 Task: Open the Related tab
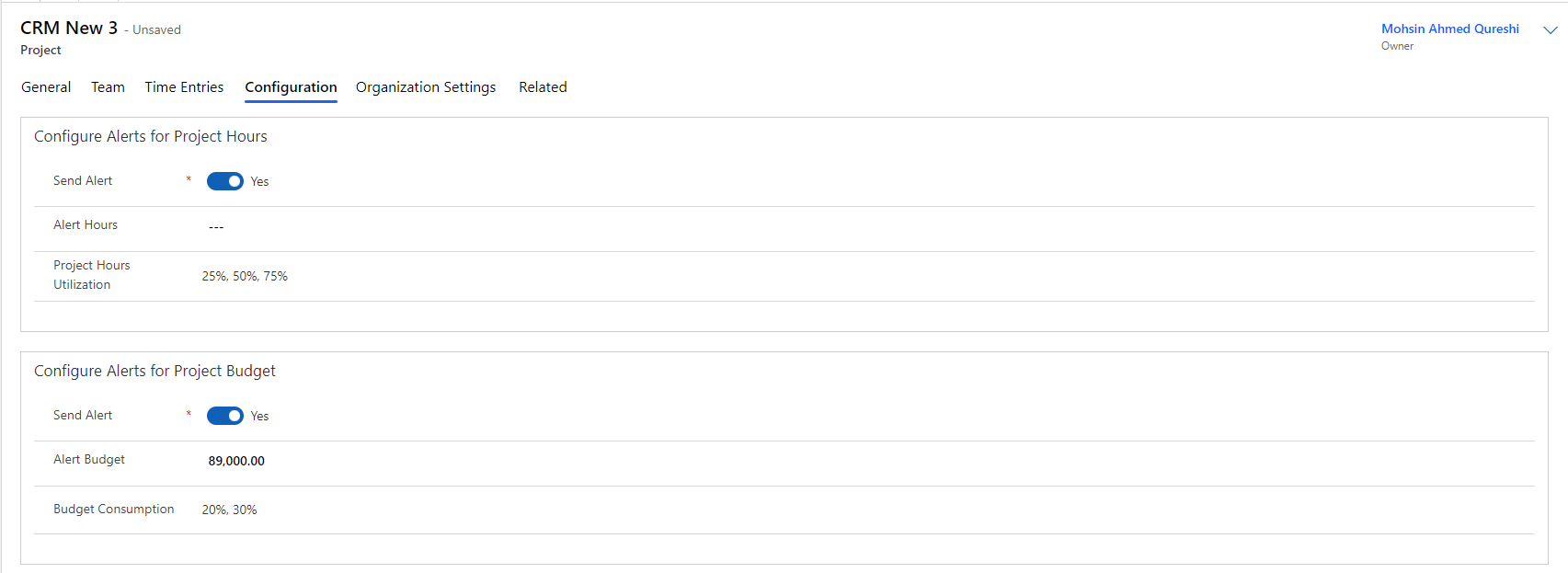tap(543, 86)
